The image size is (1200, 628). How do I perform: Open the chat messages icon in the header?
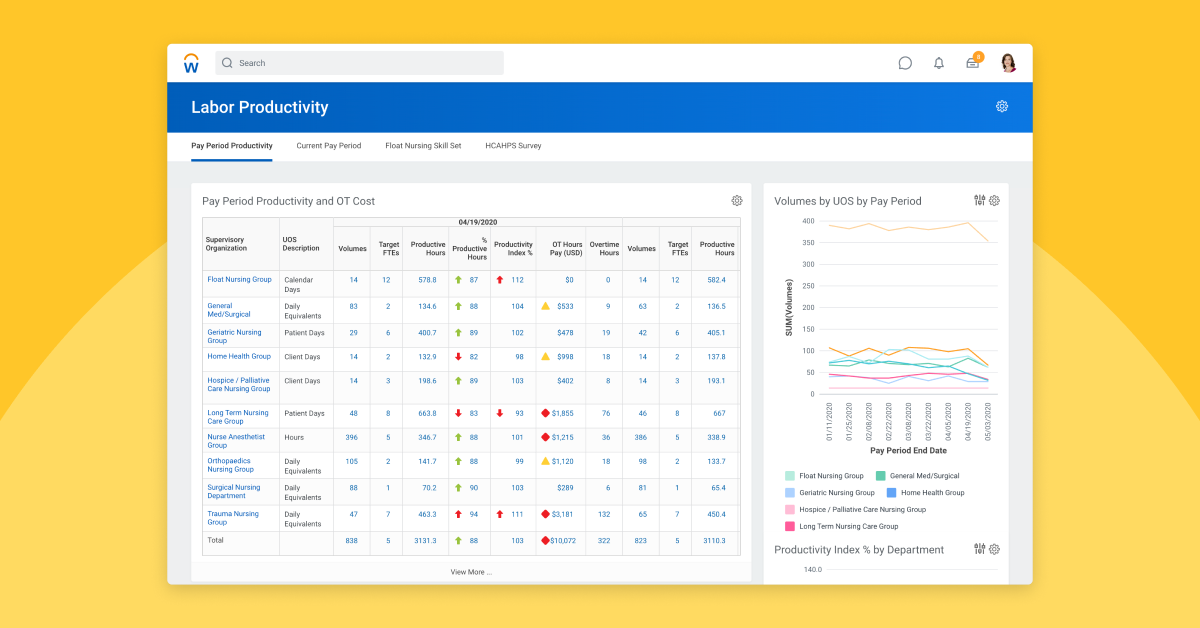click(x=905, y=62)
